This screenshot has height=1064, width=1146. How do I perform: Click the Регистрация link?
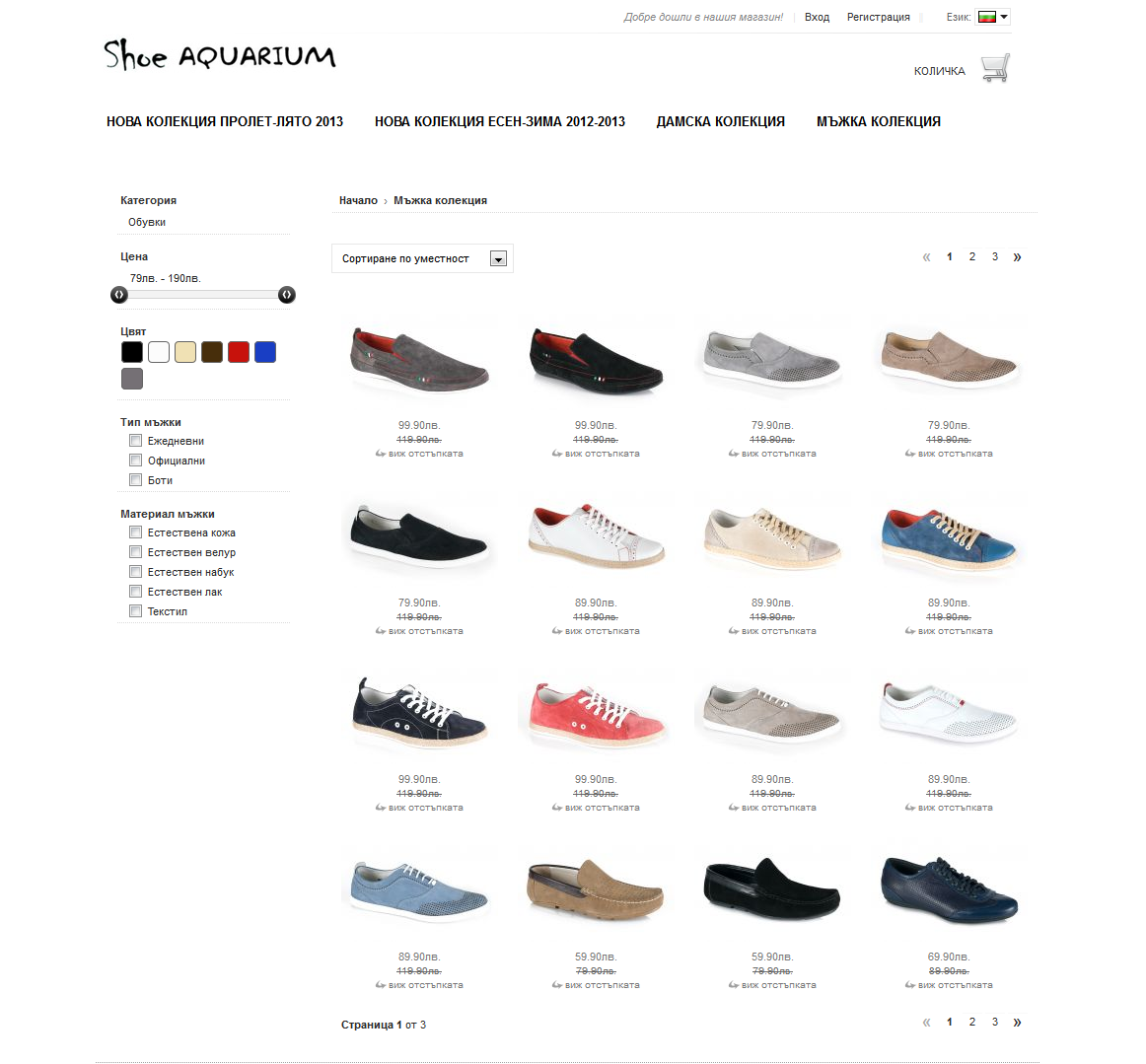click(x=879, y=17)
